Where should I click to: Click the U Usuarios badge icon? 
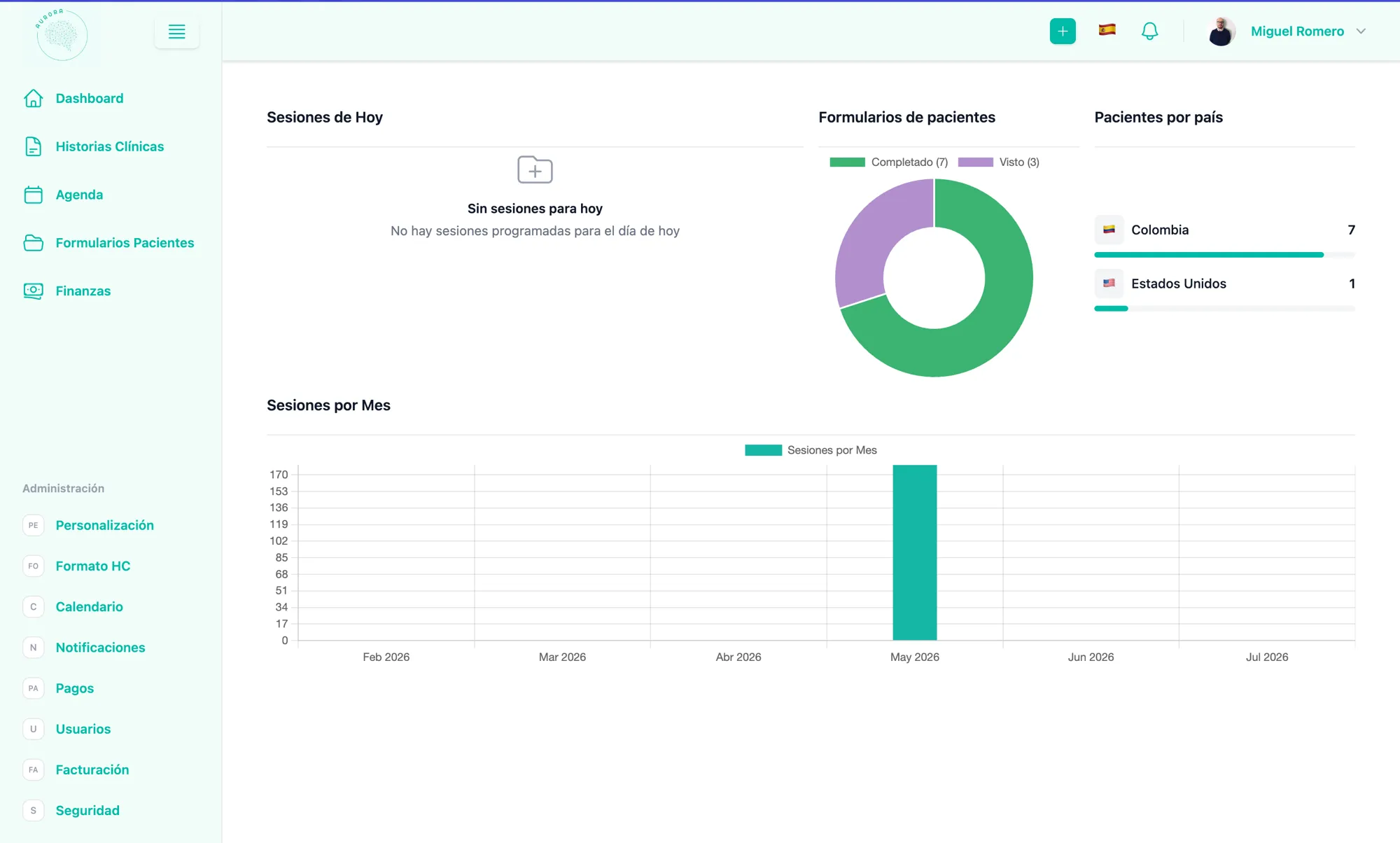coord(34,729)
